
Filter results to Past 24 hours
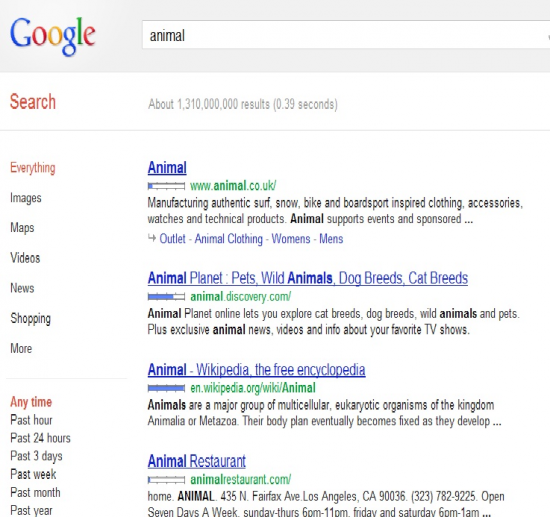pos(40,438)
